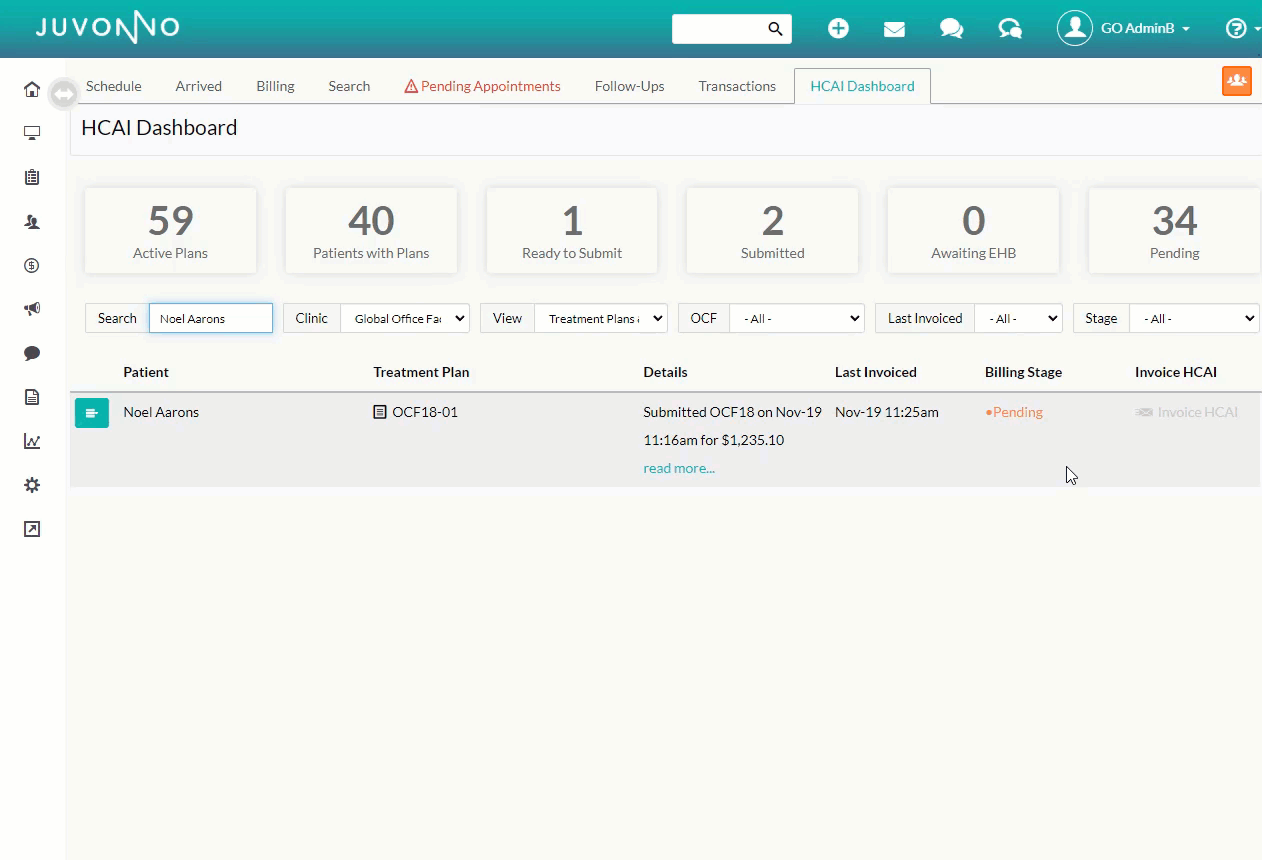This screenshot has height=860, width=1262.
Task: Click the Last Invoiced column header
Action: (x=876, y=372)
